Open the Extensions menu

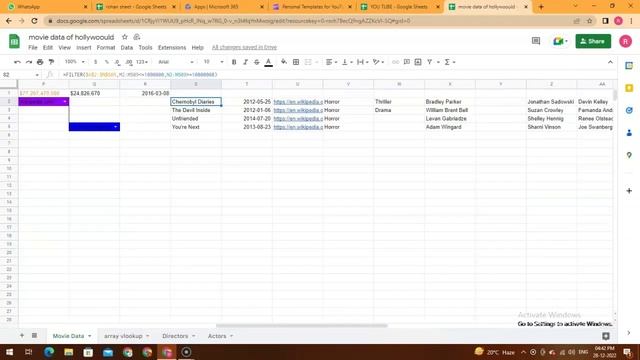(172, 47)
